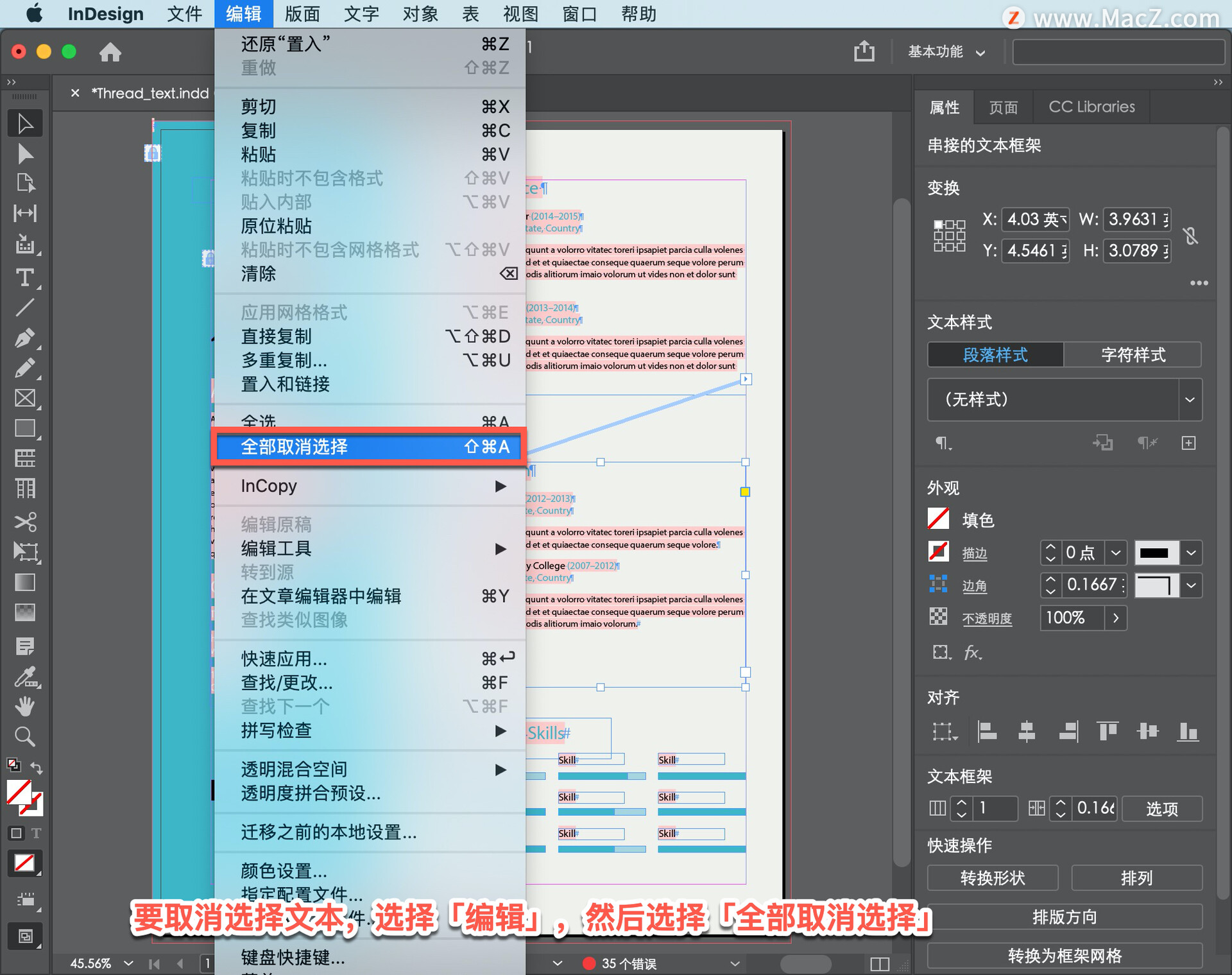The height and width of the screenshot is (975, 1232).
Task: Switch to the Pages panel tab
Action: [1003, 107]
